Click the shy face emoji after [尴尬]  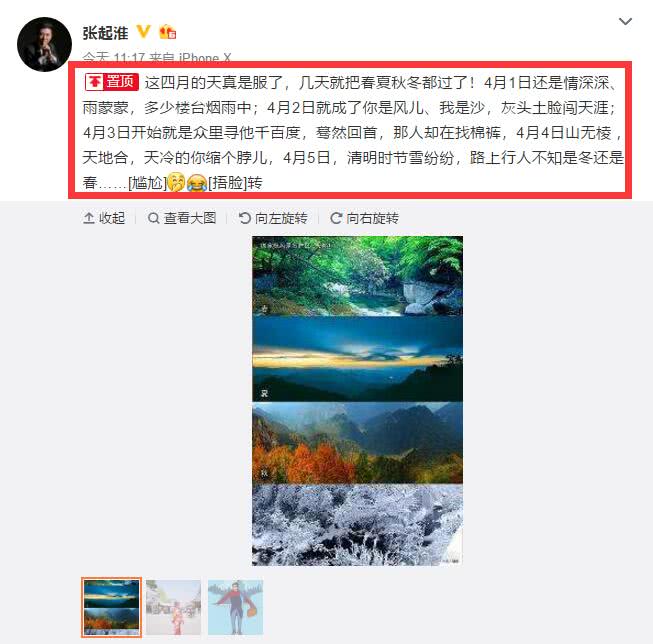coord(176,182)
